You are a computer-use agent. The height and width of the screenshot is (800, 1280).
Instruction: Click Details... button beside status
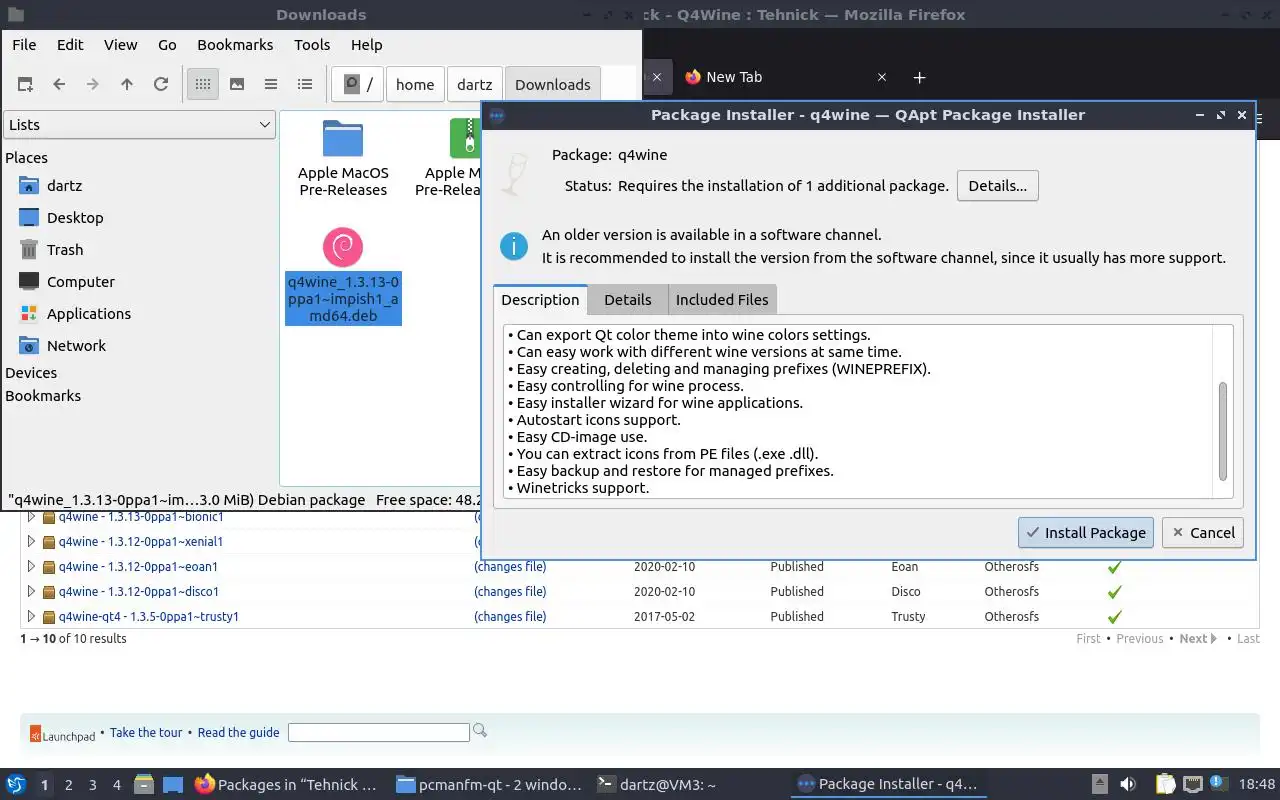point(998,185)
